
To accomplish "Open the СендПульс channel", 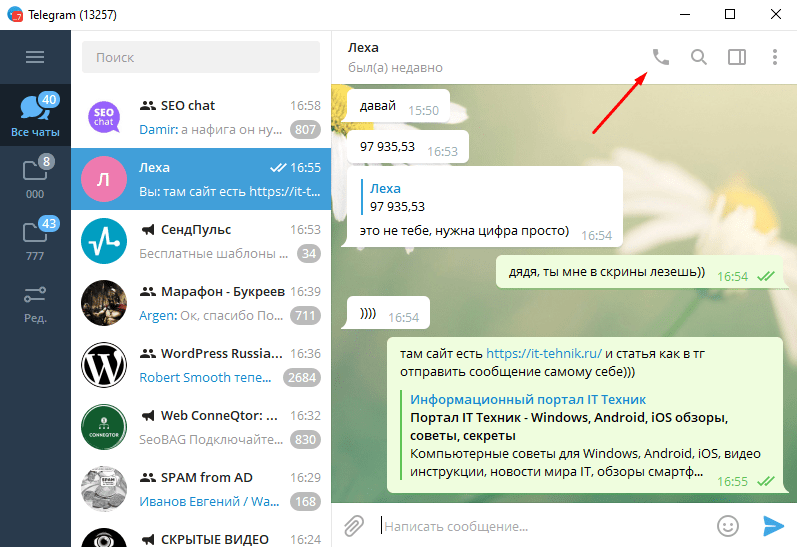I will coord(201,241).
